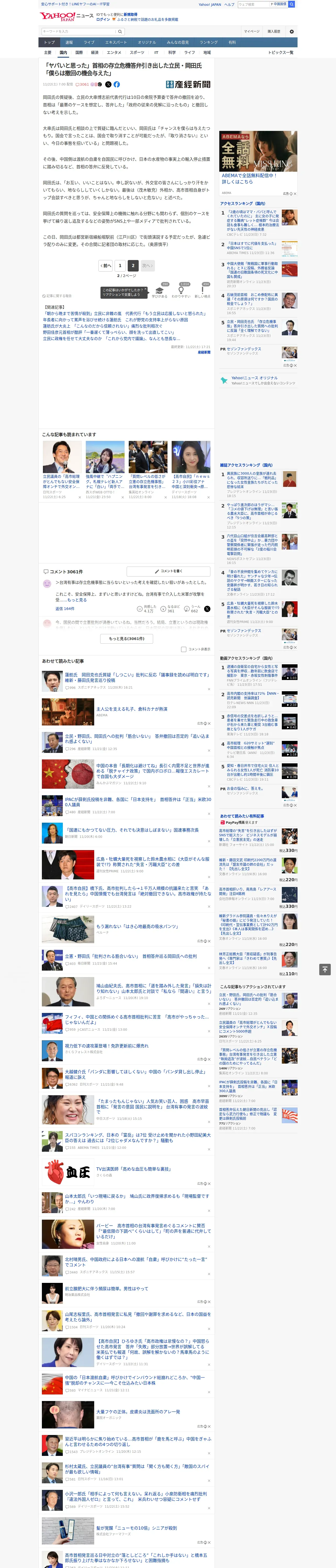Open 返信 164件 replies link

point(65,609)
